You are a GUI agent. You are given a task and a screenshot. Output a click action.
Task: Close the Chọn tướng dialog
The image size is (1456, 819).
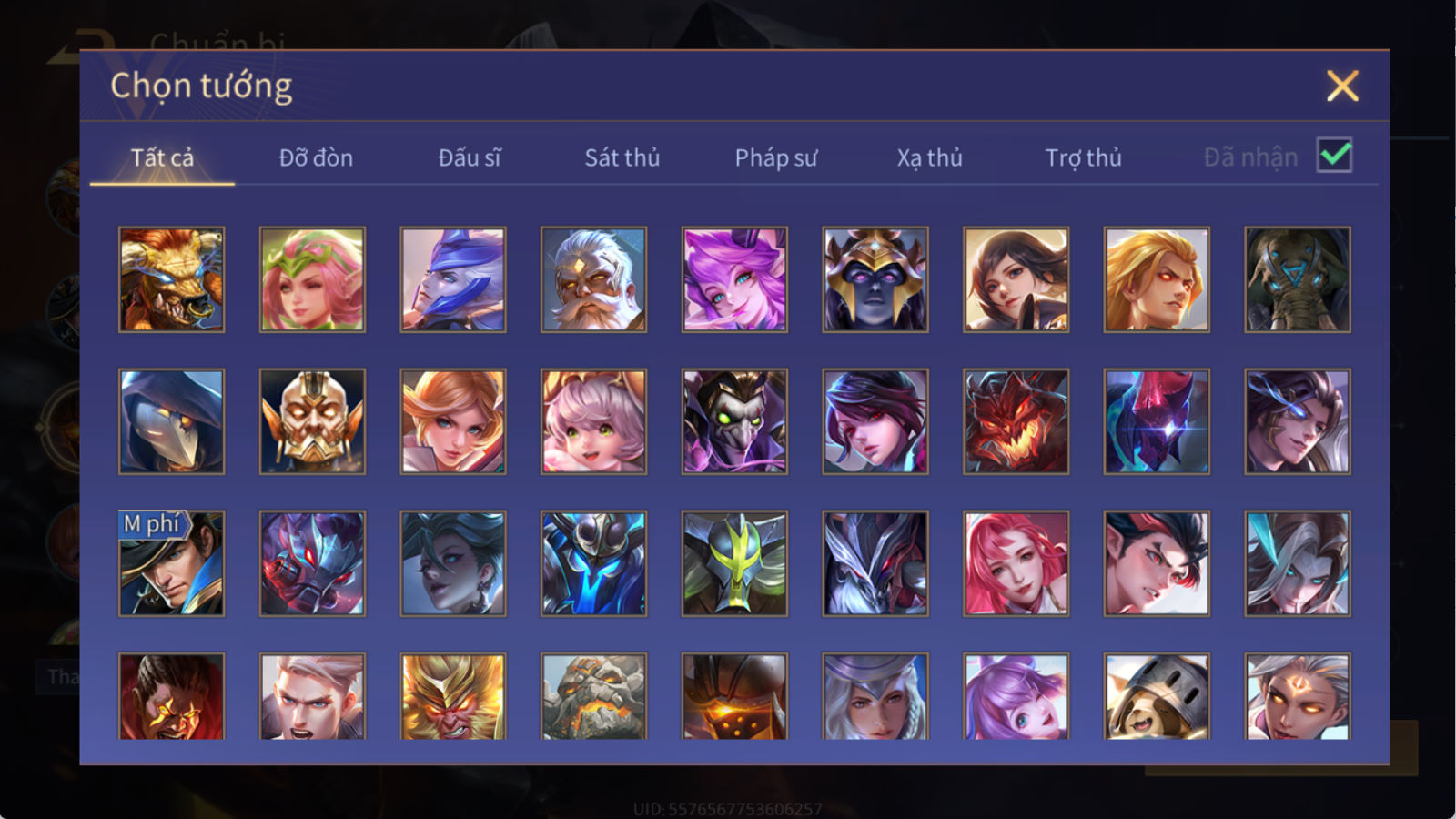(1342, 86)
